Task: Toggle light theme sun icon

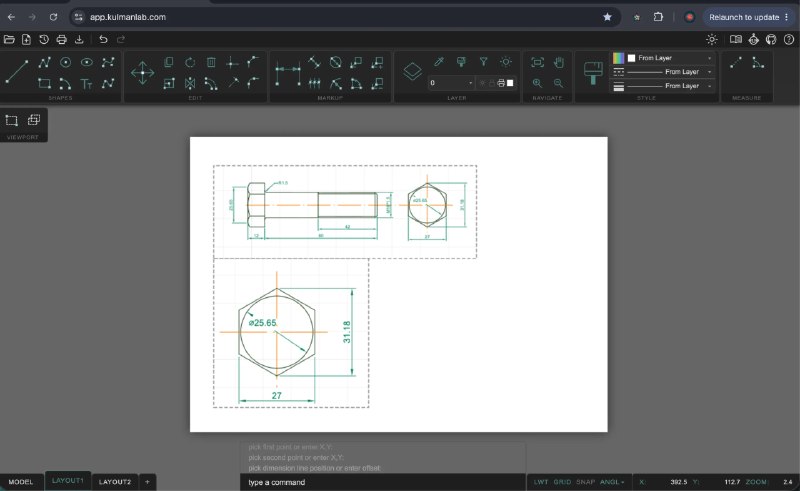Action: (712, 39)
